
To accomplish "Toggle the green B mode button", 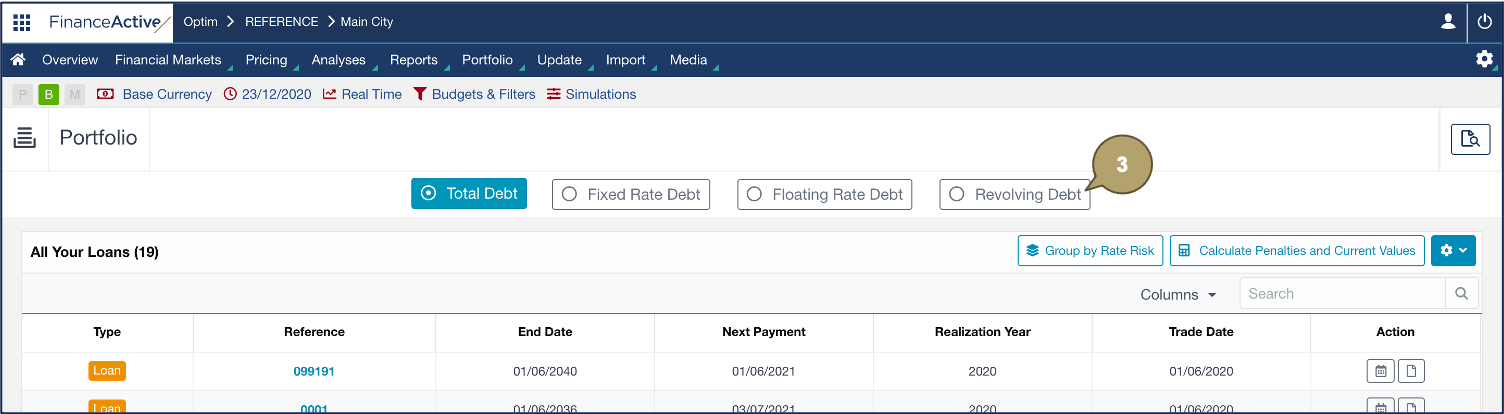I will click(48, 94).
